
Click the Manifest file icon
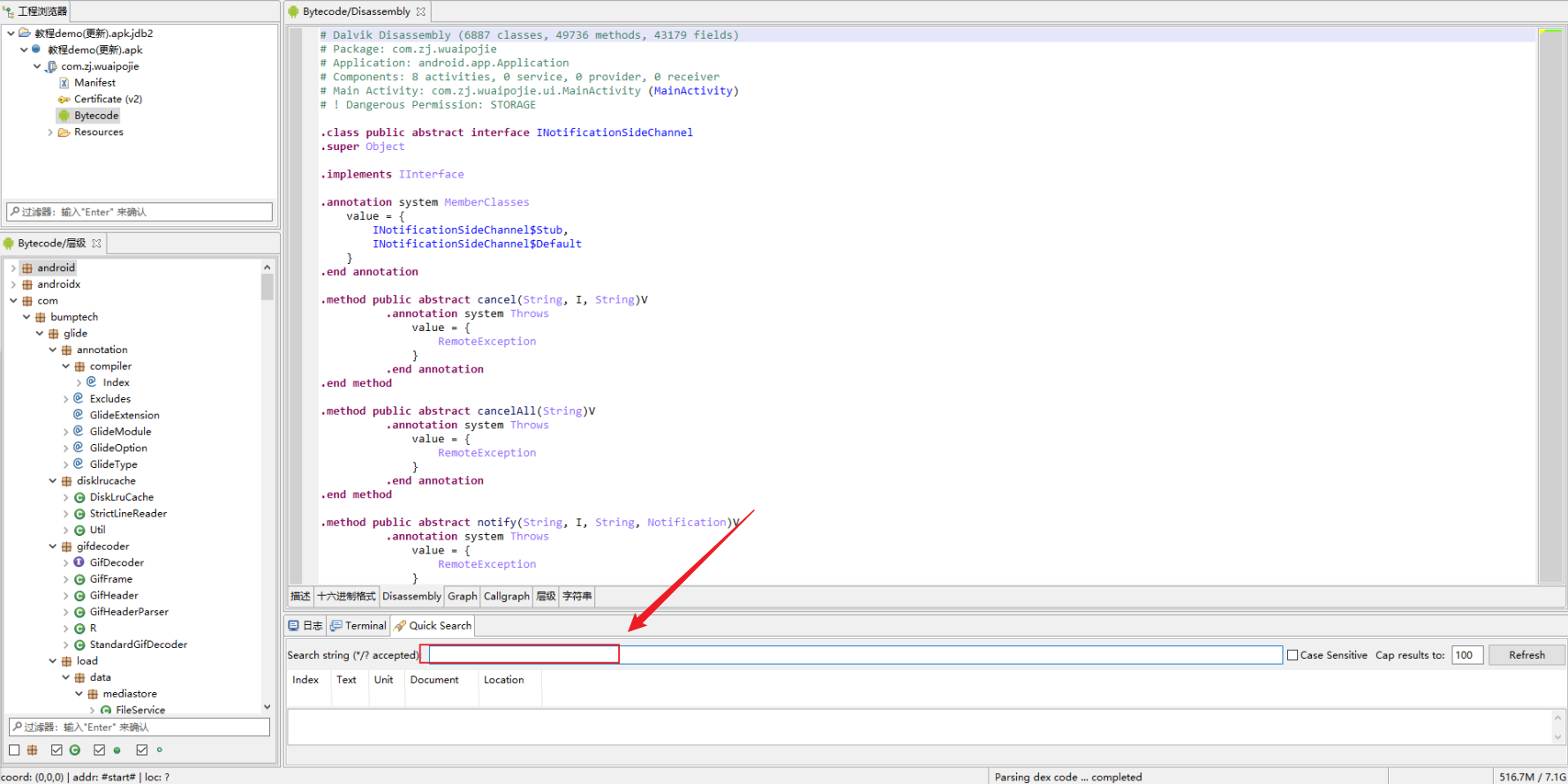(x=64, y=83)
